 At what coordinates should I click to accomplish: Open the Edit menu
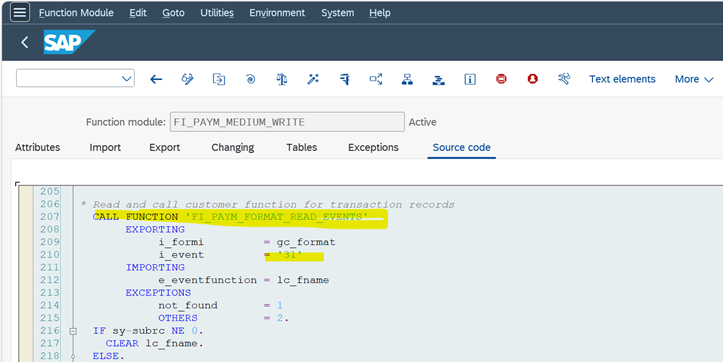[138, 13]
